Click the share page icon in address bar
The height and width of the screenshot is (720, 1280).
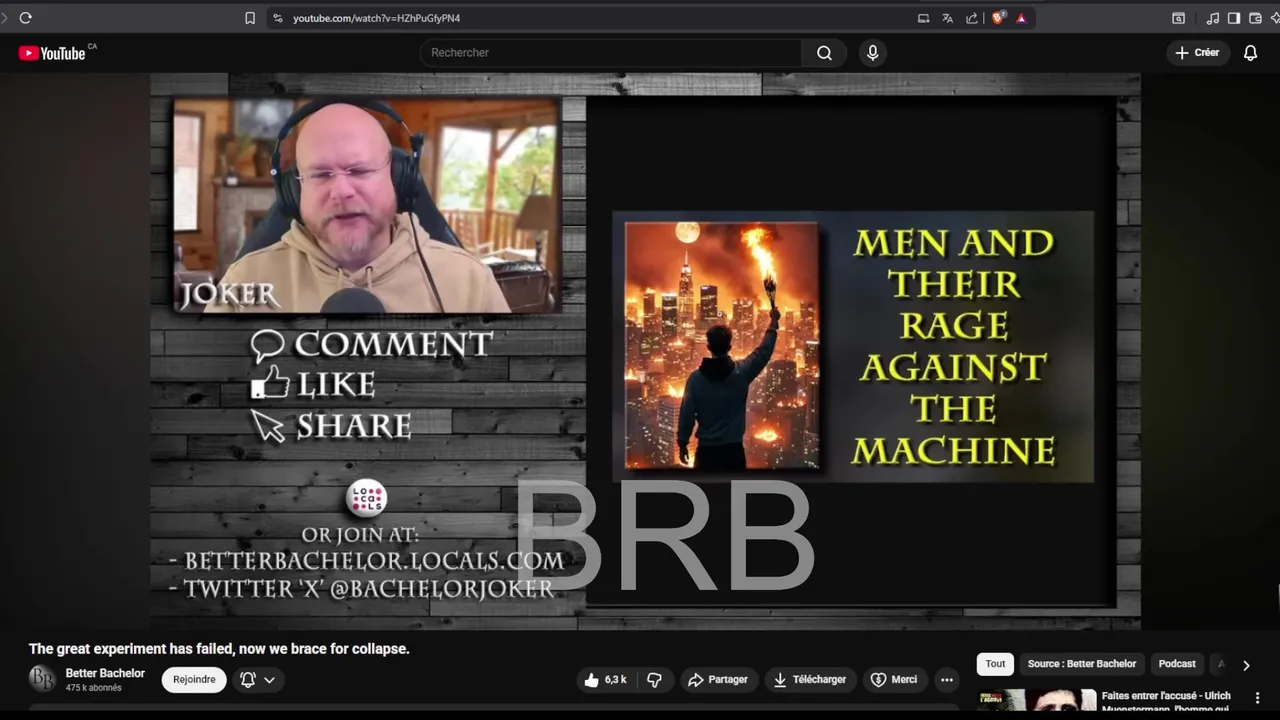click(971, 18)
